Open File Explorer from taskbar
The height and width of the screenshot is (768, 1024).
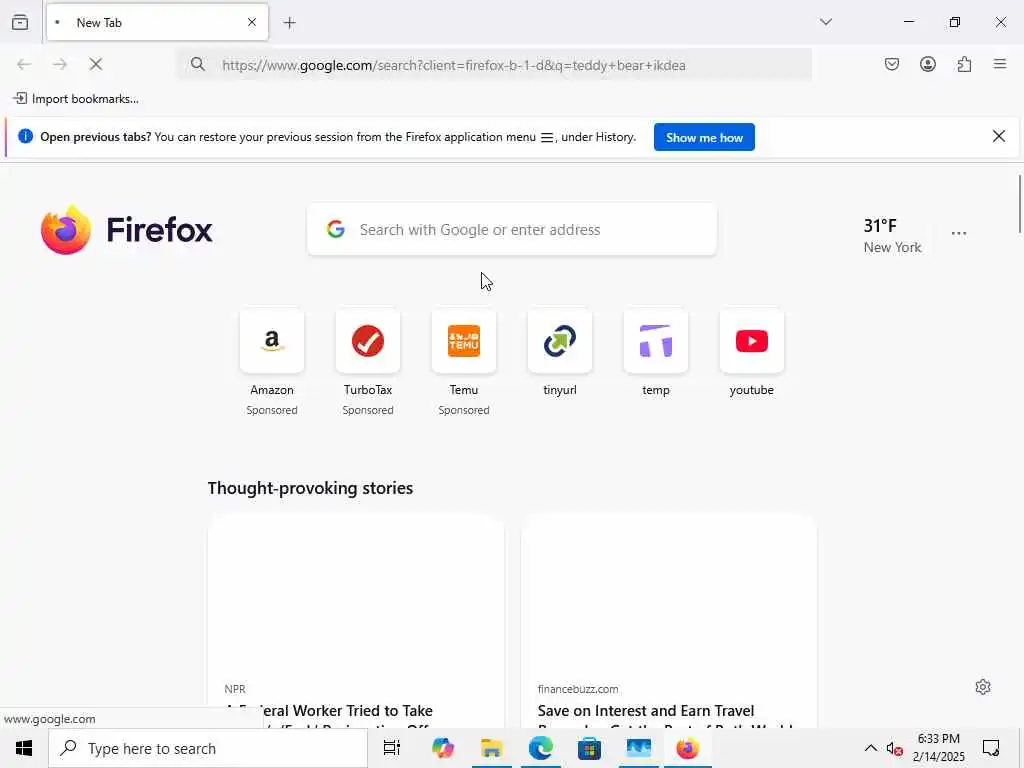(492, 748)
